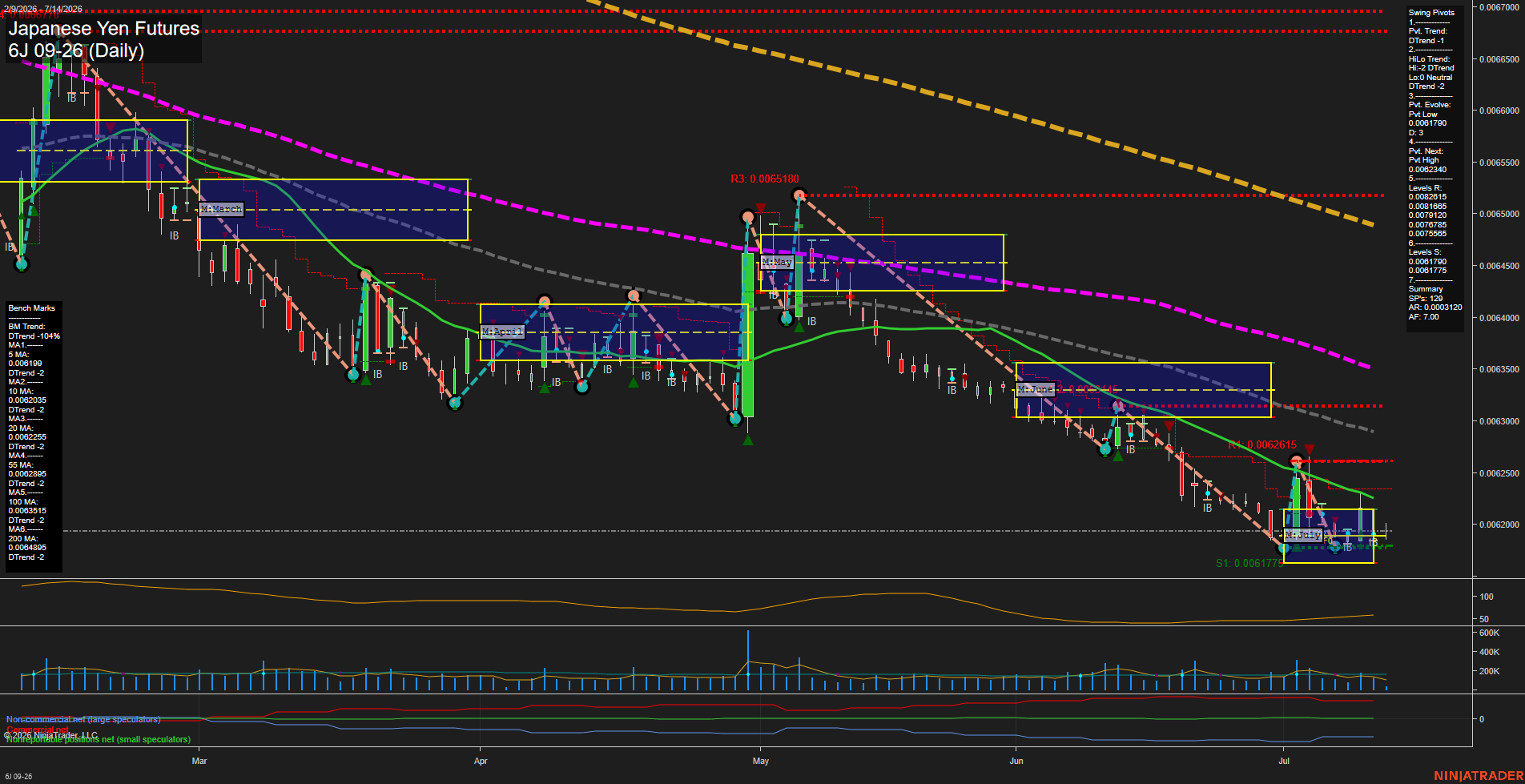Image resolution: width=1525 pixels, height=784 pixels.
Task: Click the 'AF: 7.00' summary value
Action: 1424,317
